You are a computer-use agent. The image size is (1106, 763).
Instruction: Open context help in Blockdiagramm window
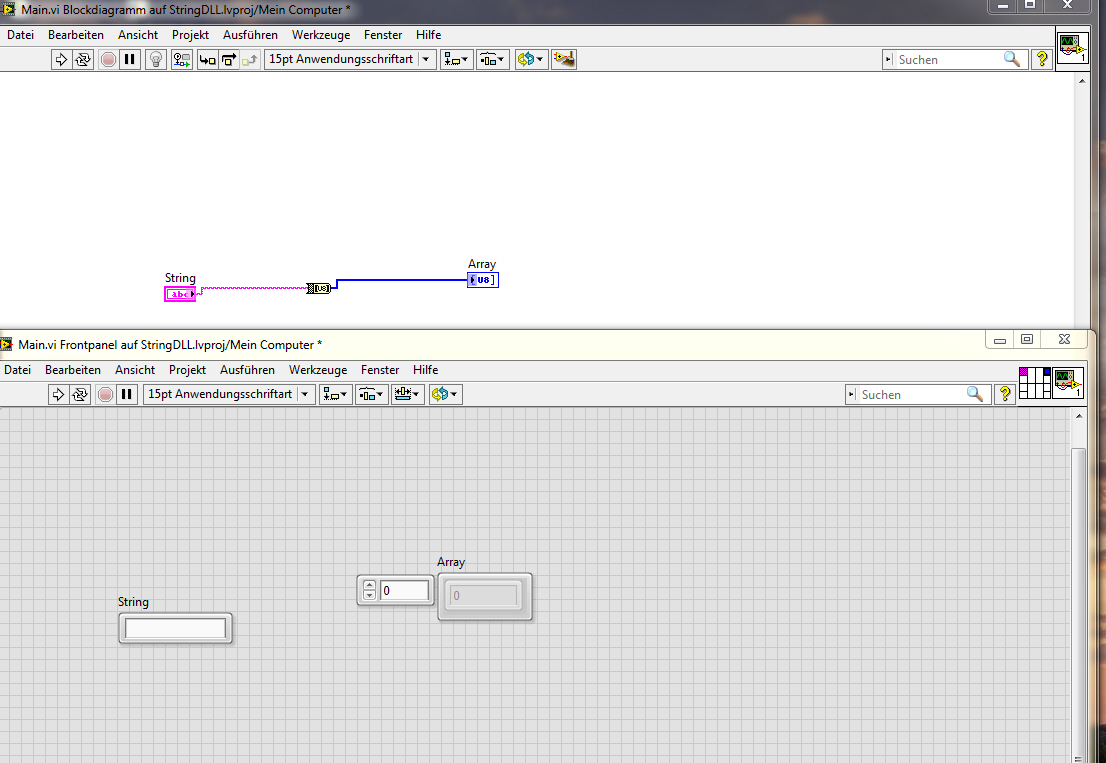1042,59
